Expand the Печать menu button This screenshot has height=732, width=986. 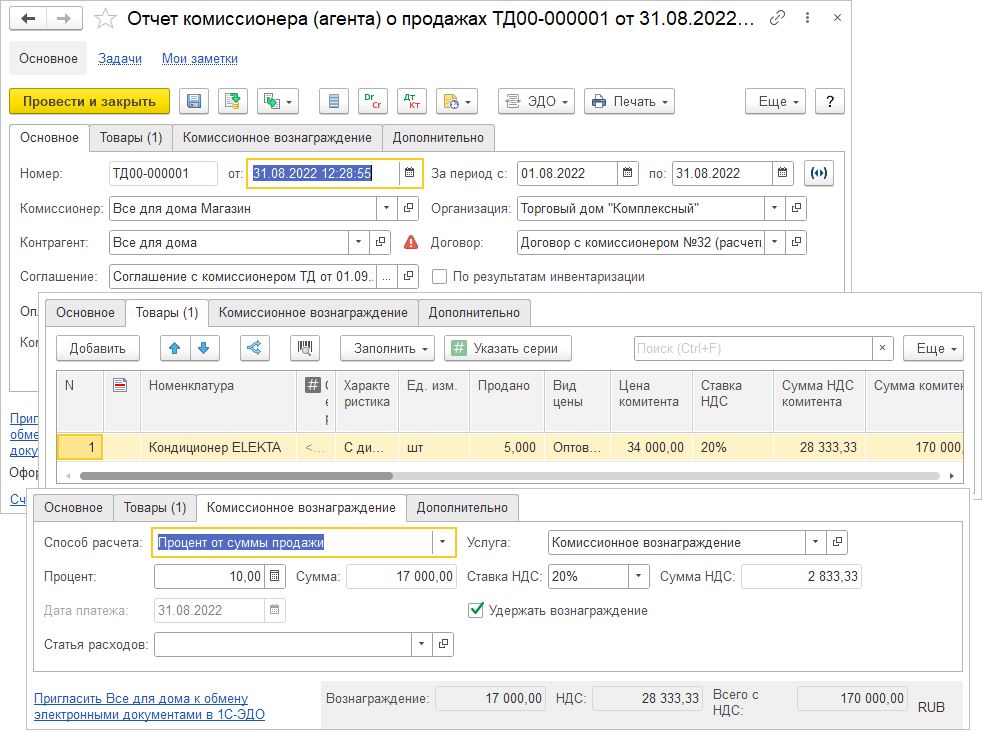pos(629,101)
